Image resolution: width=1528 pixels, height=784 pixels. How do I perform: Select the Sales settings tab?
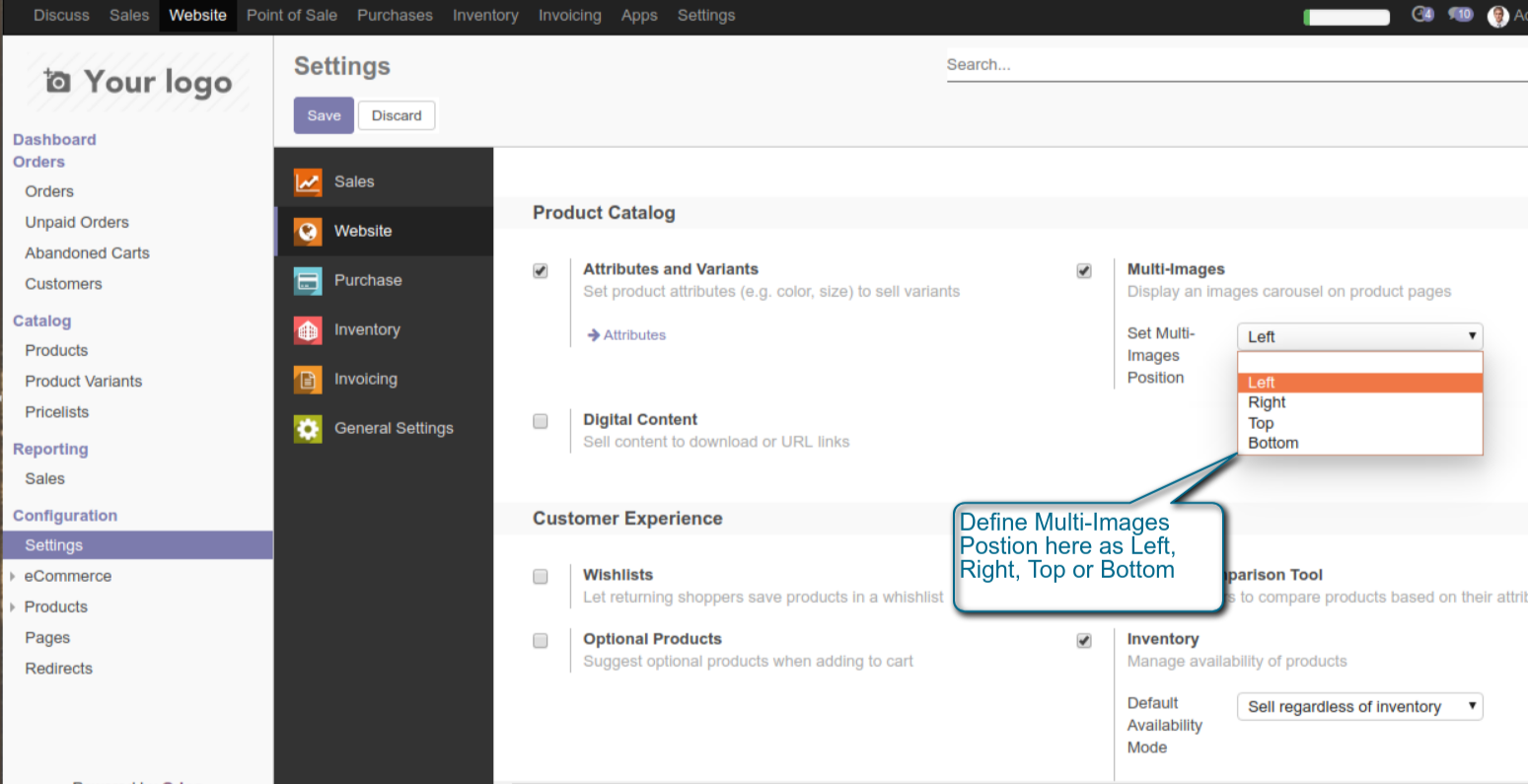[x=384, y=181]
